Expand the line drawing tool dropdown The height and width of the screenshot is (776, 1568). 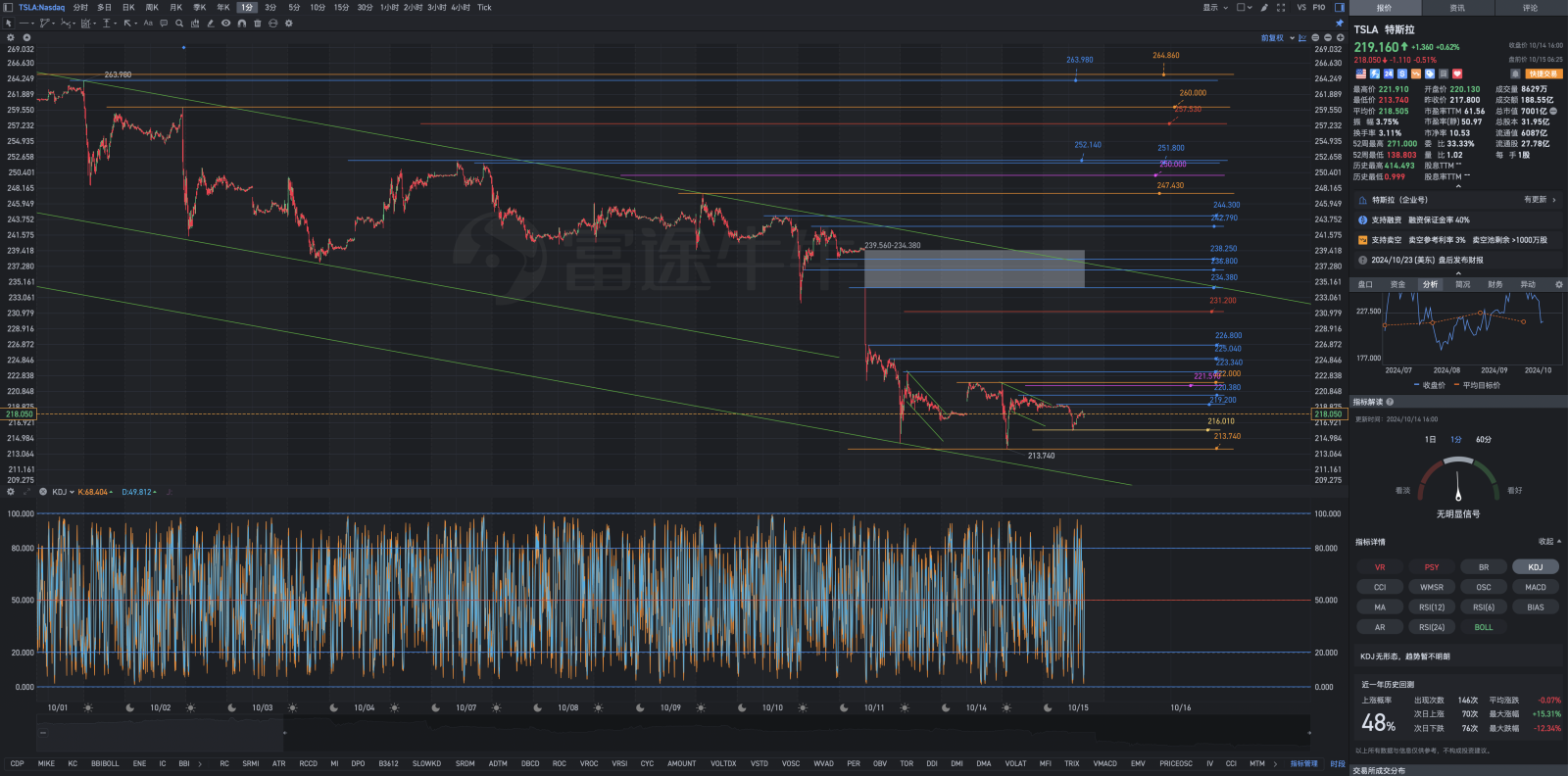pos(32,23)
